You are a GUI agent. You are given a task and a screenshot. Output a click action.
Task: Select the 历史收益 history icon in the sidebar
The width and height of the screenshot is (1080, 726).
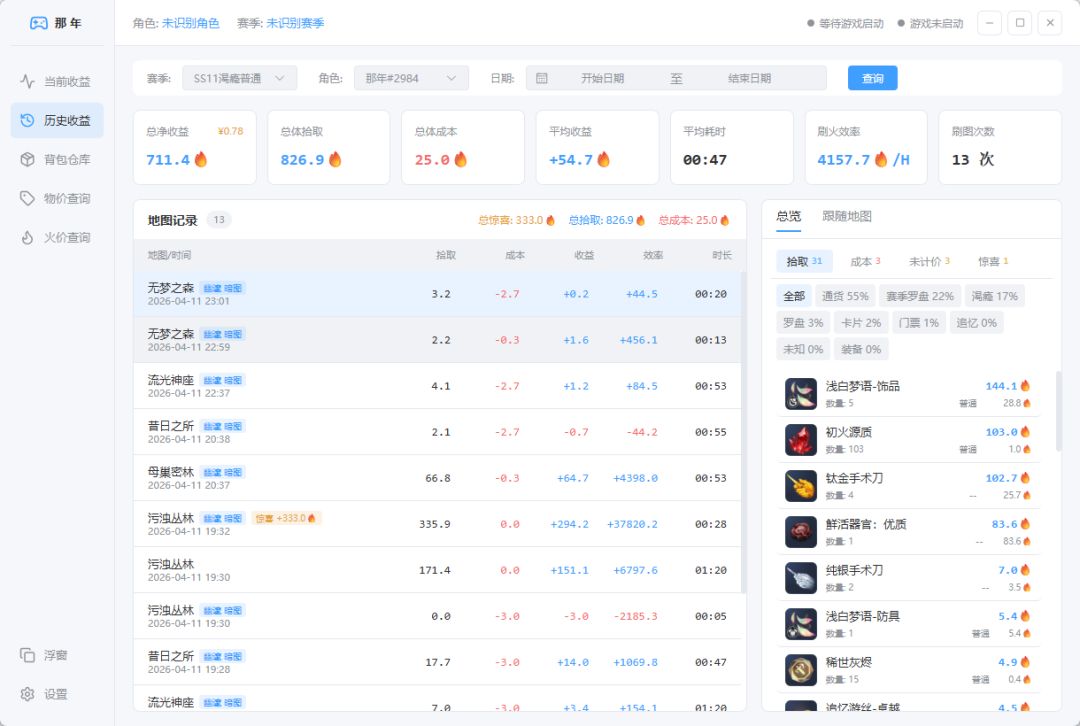27,121
